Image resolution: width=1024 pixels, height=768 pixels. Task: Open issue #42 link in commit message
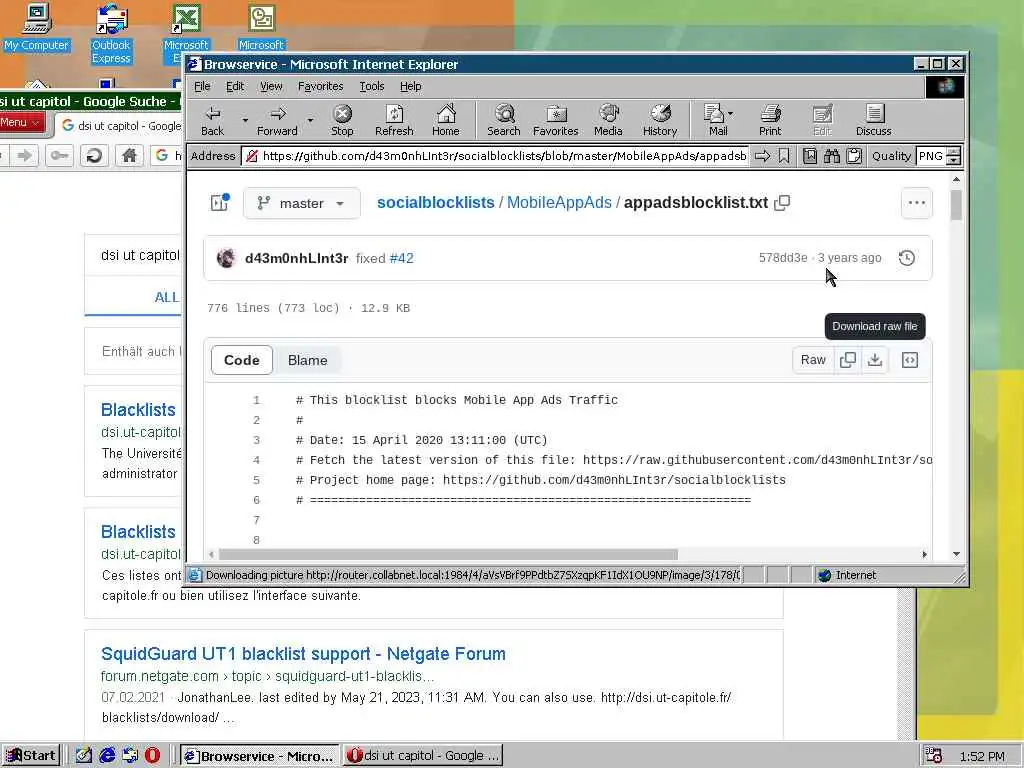pyautogui.click(x=402, y=258)
